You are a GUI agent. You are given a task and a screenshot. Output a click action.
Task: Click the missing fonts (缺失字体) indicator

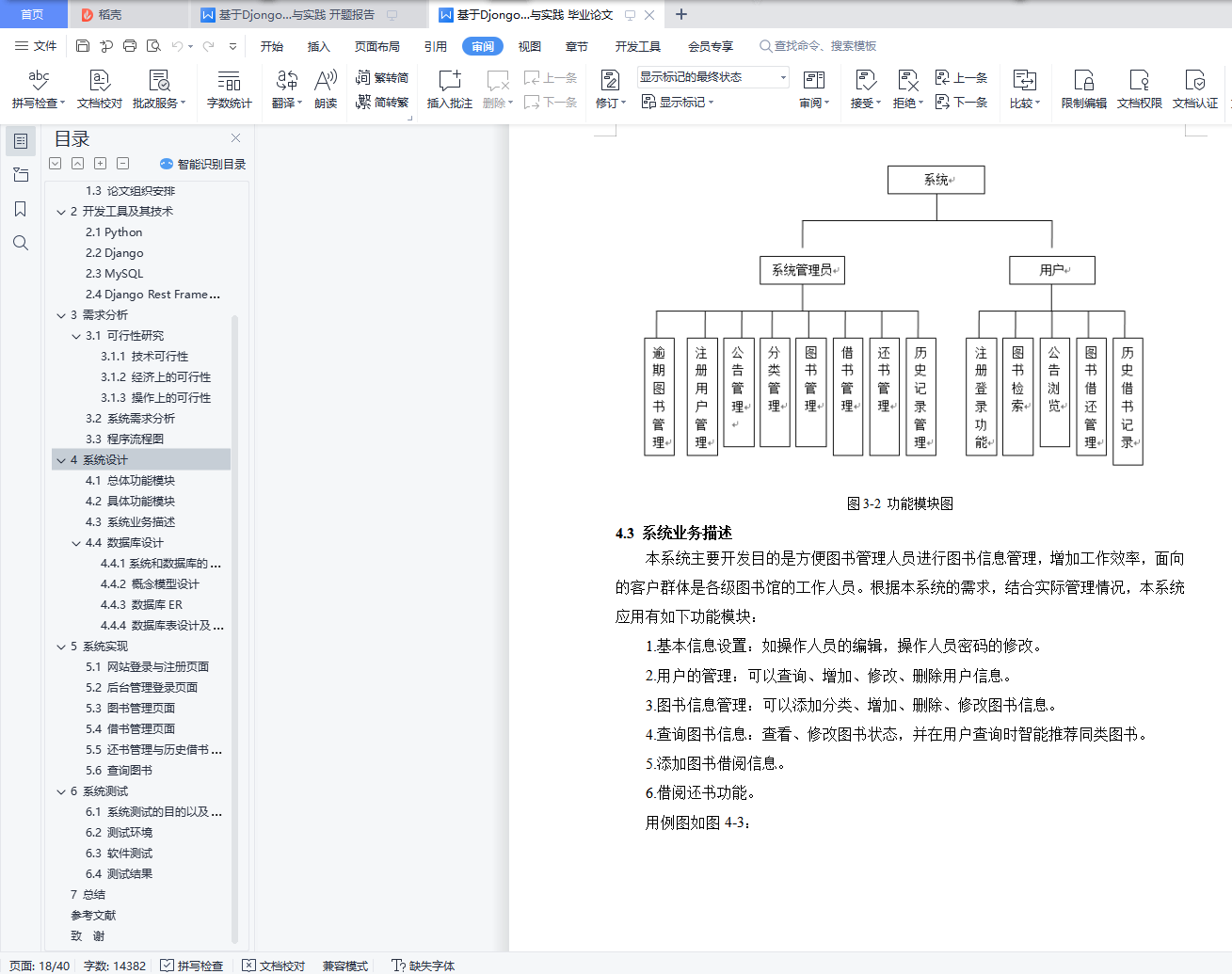coord(424,966)
